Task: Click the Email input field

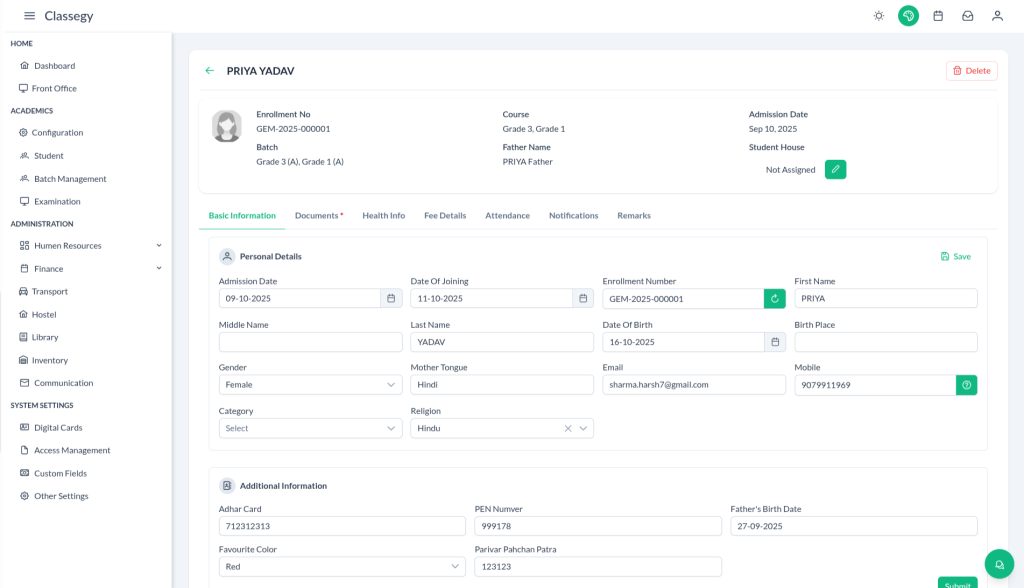Action: coord(693,385)
